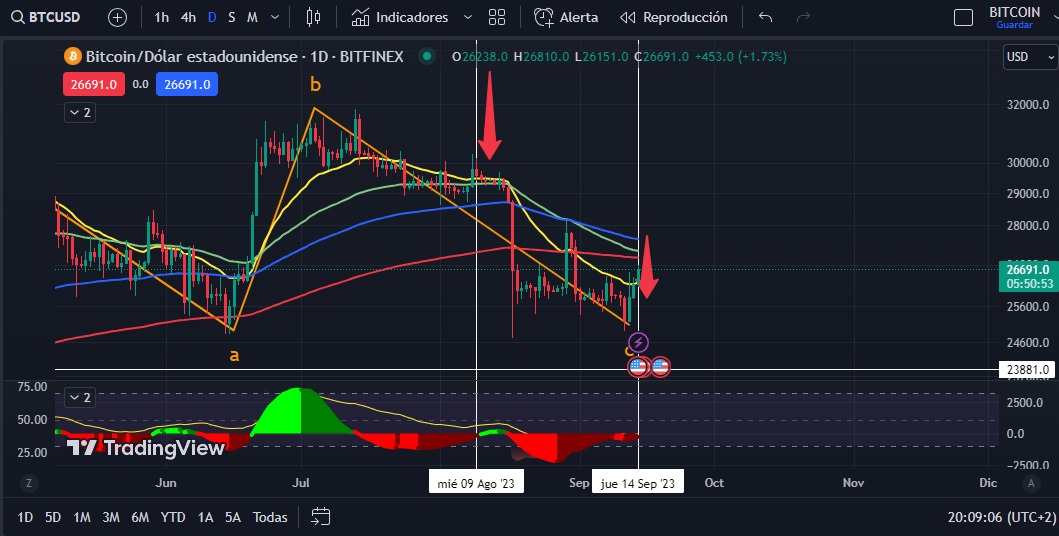Click the Z button on time axis
The width and height of the screenshot is (1059, 536).
coord(28,483)
